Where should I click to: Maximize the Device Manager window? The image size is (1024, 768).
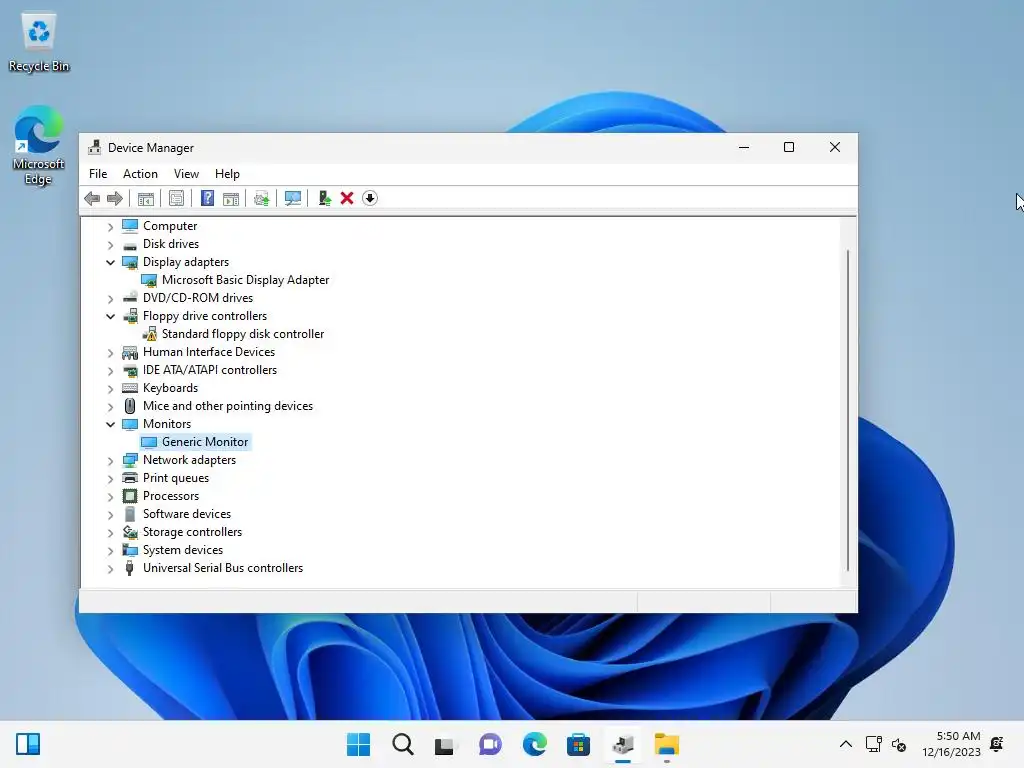tap(789, 148)
